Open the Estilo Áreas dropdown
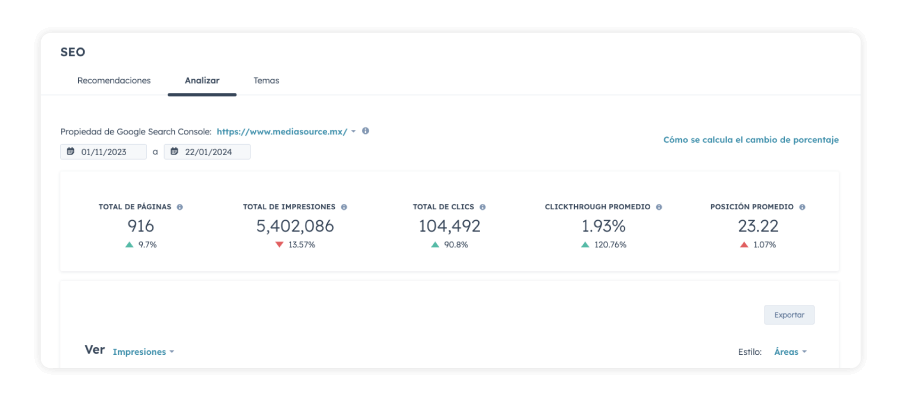Image resolution: width=901 pixels, height=401 pixels. 790,352
